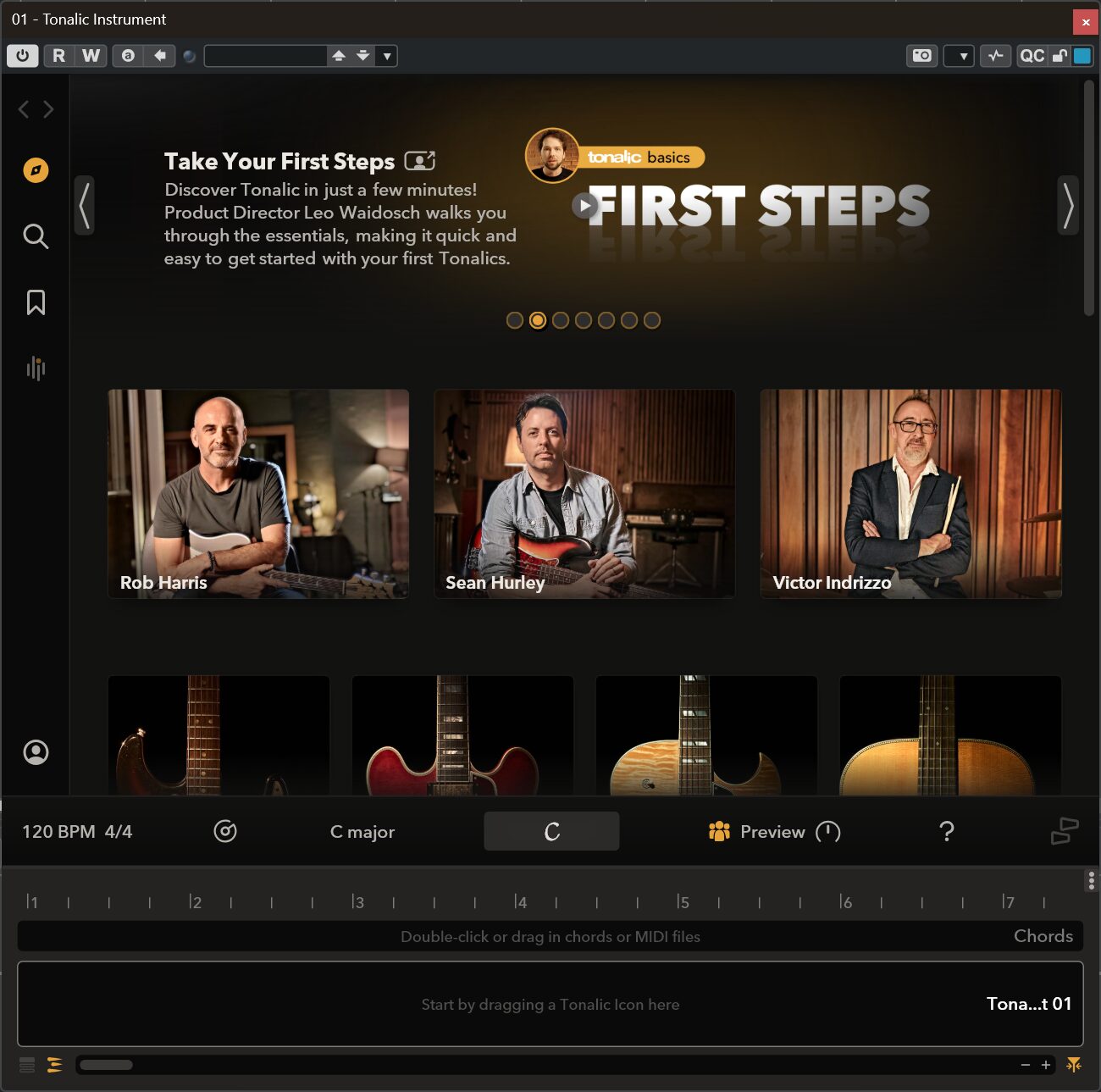Toggle the Write automation W button
1101x1092 pixels.
click(91, 56)
